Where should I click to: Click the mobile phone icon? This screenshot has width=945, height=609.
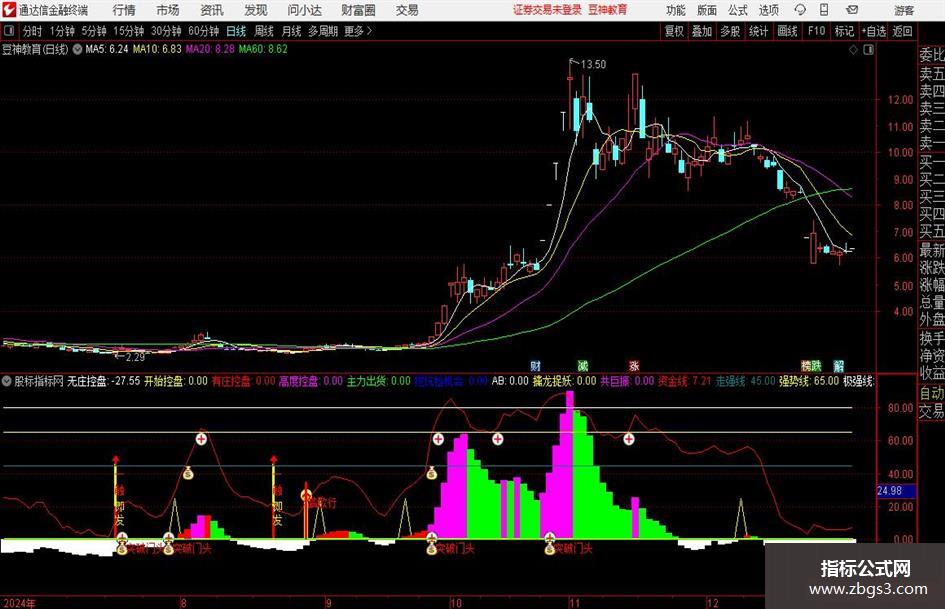(824, 10)
